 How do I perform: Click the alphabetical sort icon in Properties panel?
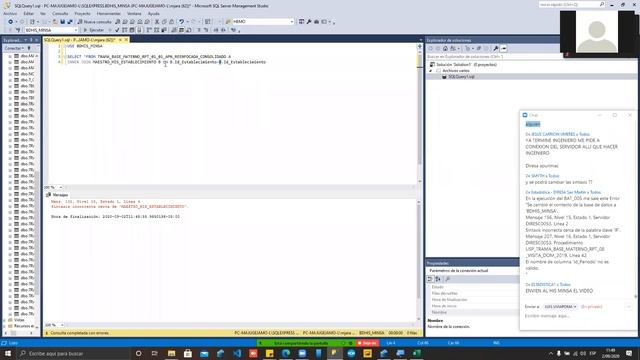438,279
